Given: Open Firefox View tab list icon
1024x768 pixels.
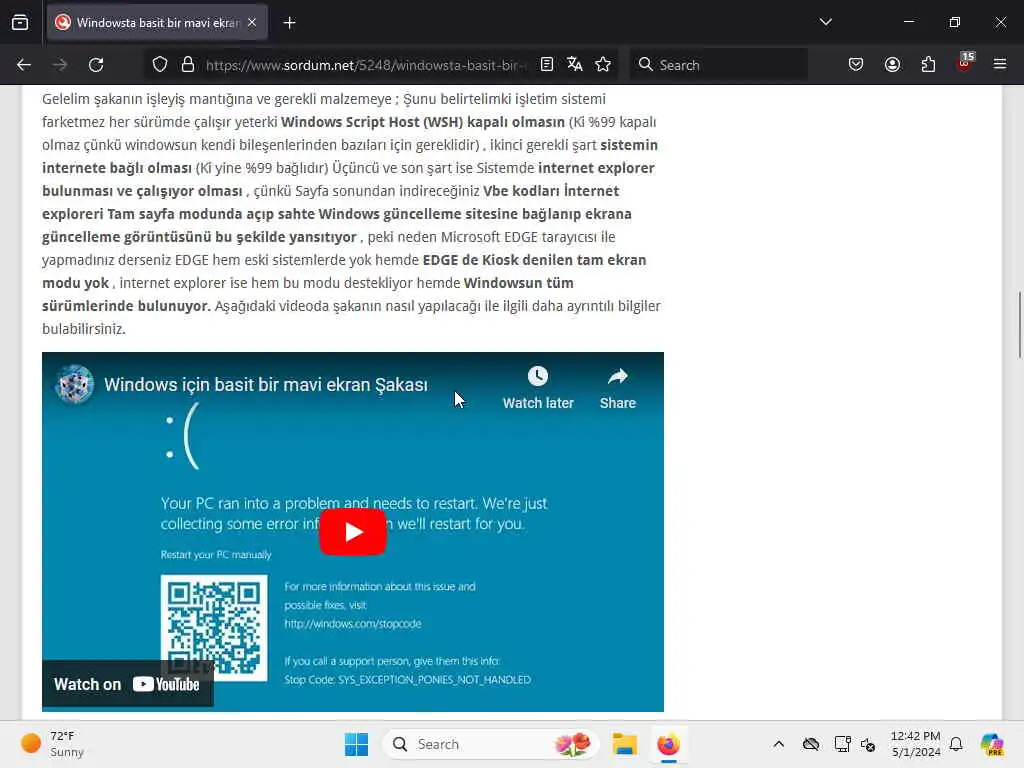Looking at the screenshot, I should click(20, 22).
